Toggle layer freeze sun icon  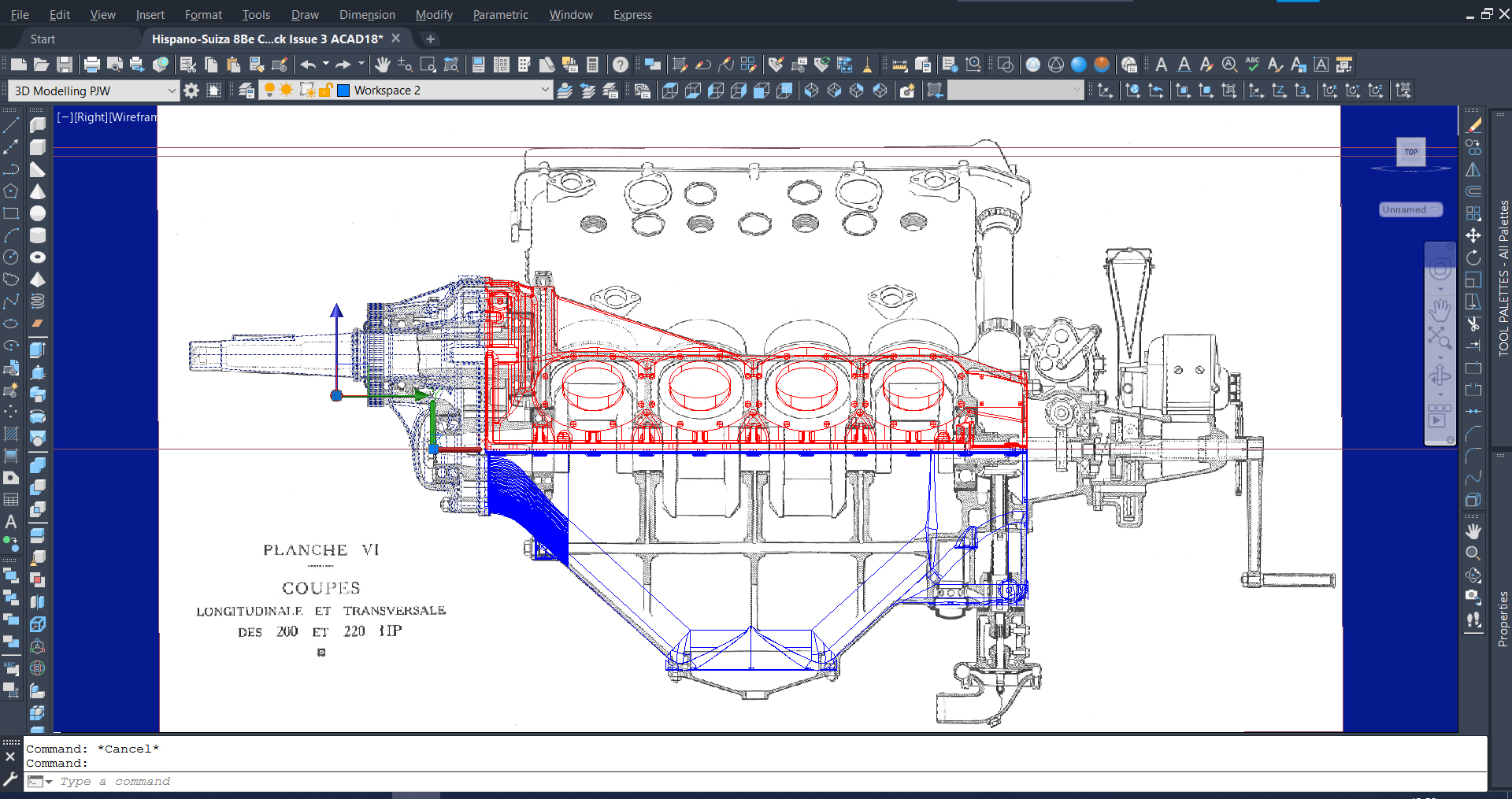coord(287,91)
